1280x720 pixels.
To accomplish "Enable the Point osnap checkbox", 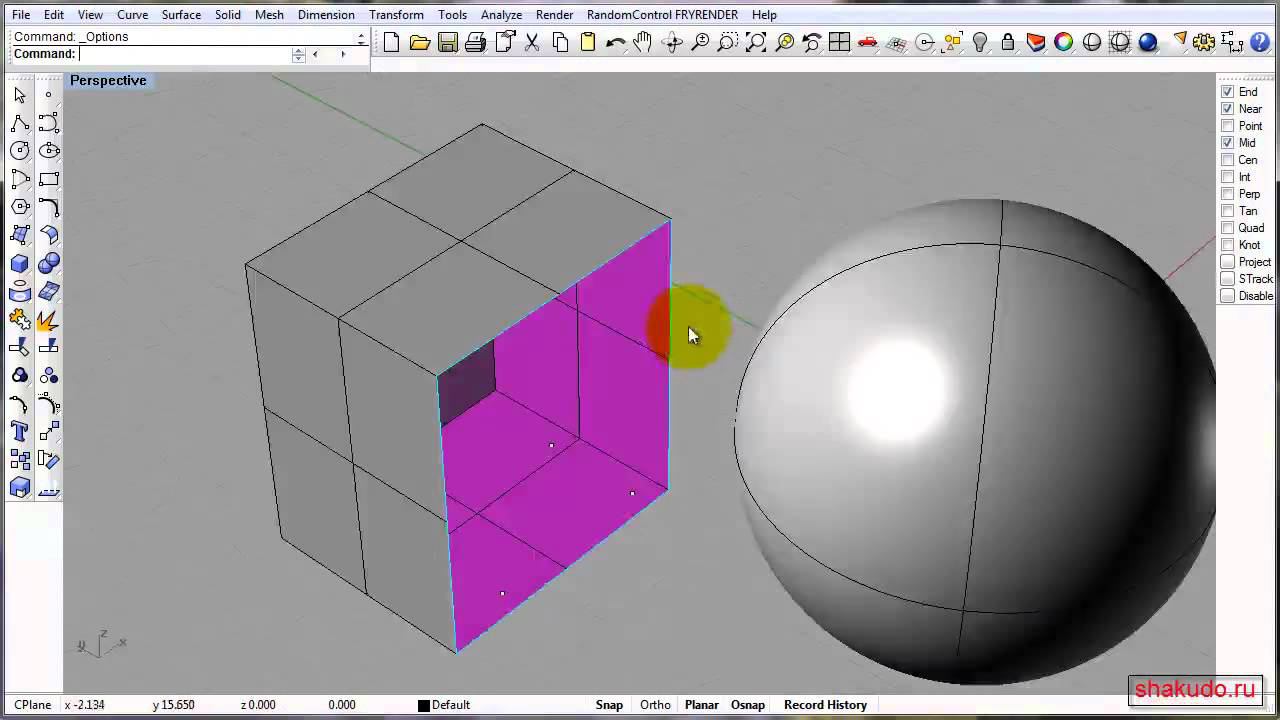I will [x=1228, y=126].
